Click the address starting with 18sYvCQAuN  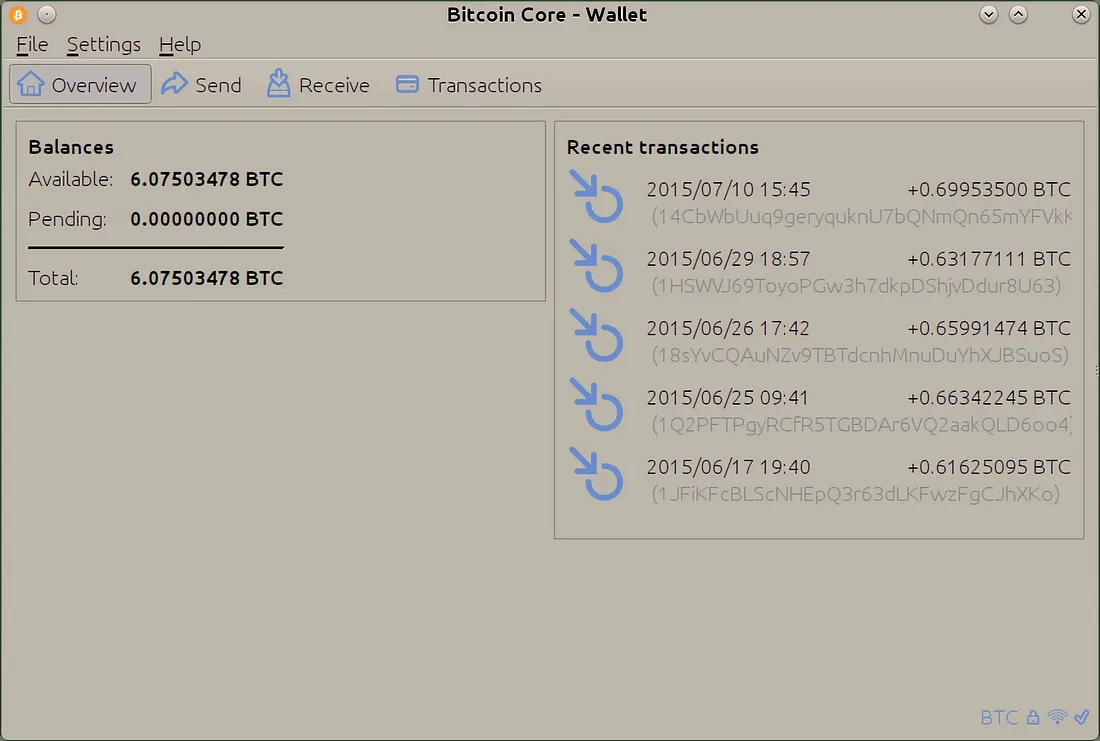click(x=860, y=356)
